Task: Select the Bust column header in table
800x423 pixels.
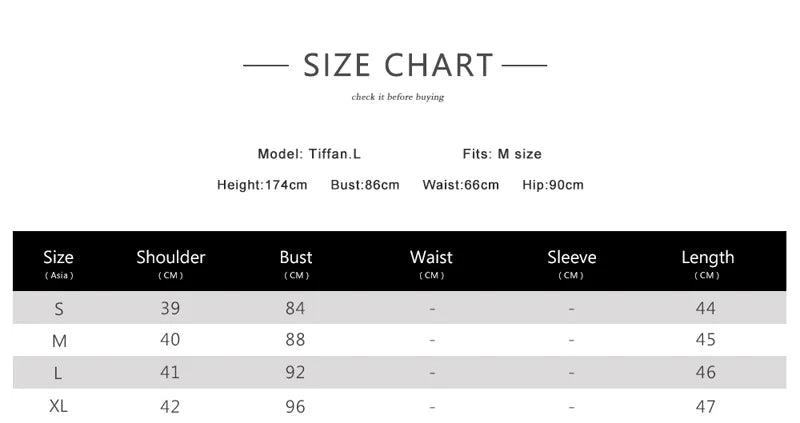Action: click(x=296, y=263)
